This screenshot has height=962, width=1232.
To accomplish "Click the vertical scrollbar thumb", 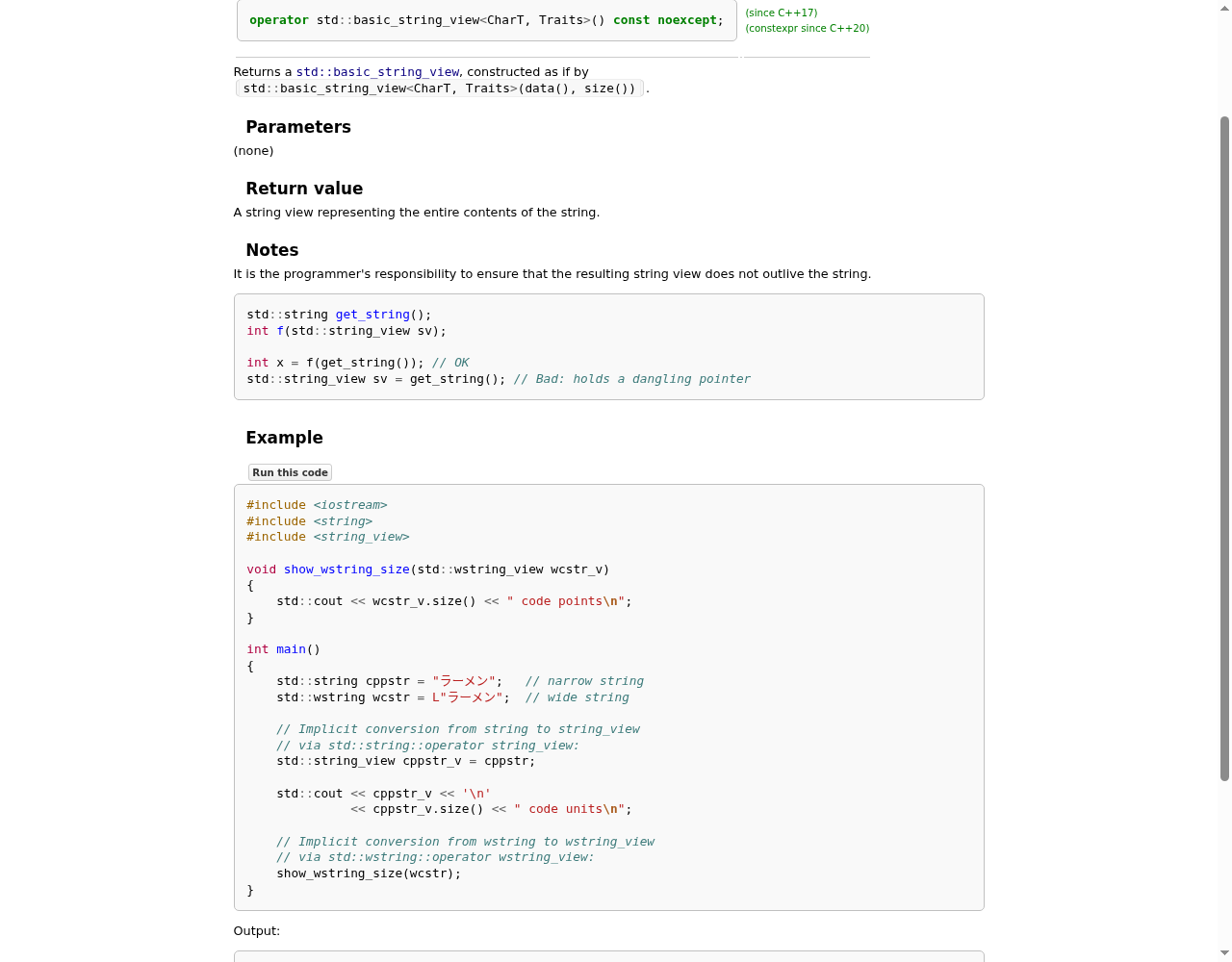I will click(x=1224, y=448).
